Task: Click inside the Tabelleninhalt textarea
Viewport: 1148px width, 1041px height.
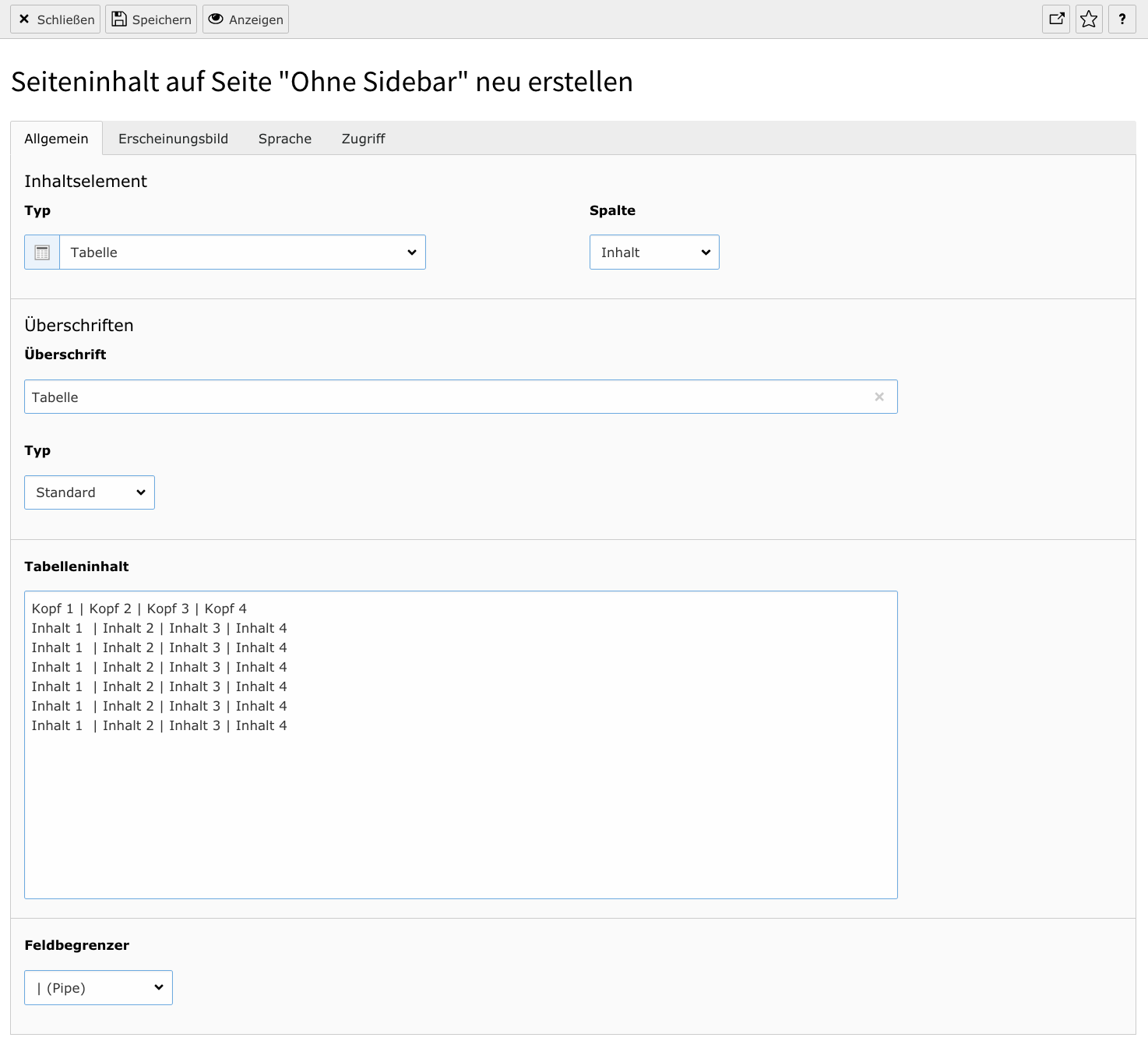Action: click(460, 745)
